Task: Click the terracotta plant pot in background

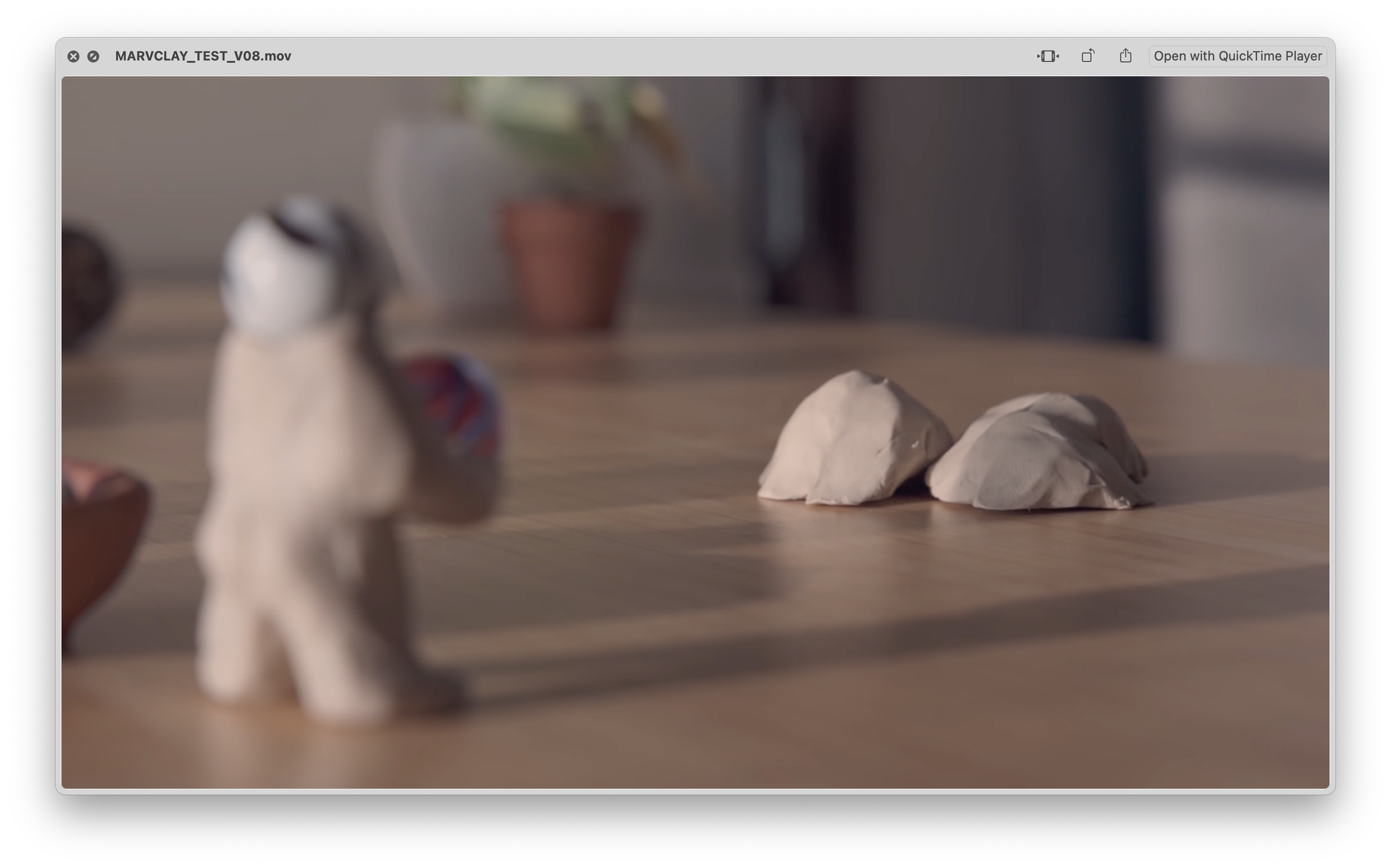Action: click(568, 264)
